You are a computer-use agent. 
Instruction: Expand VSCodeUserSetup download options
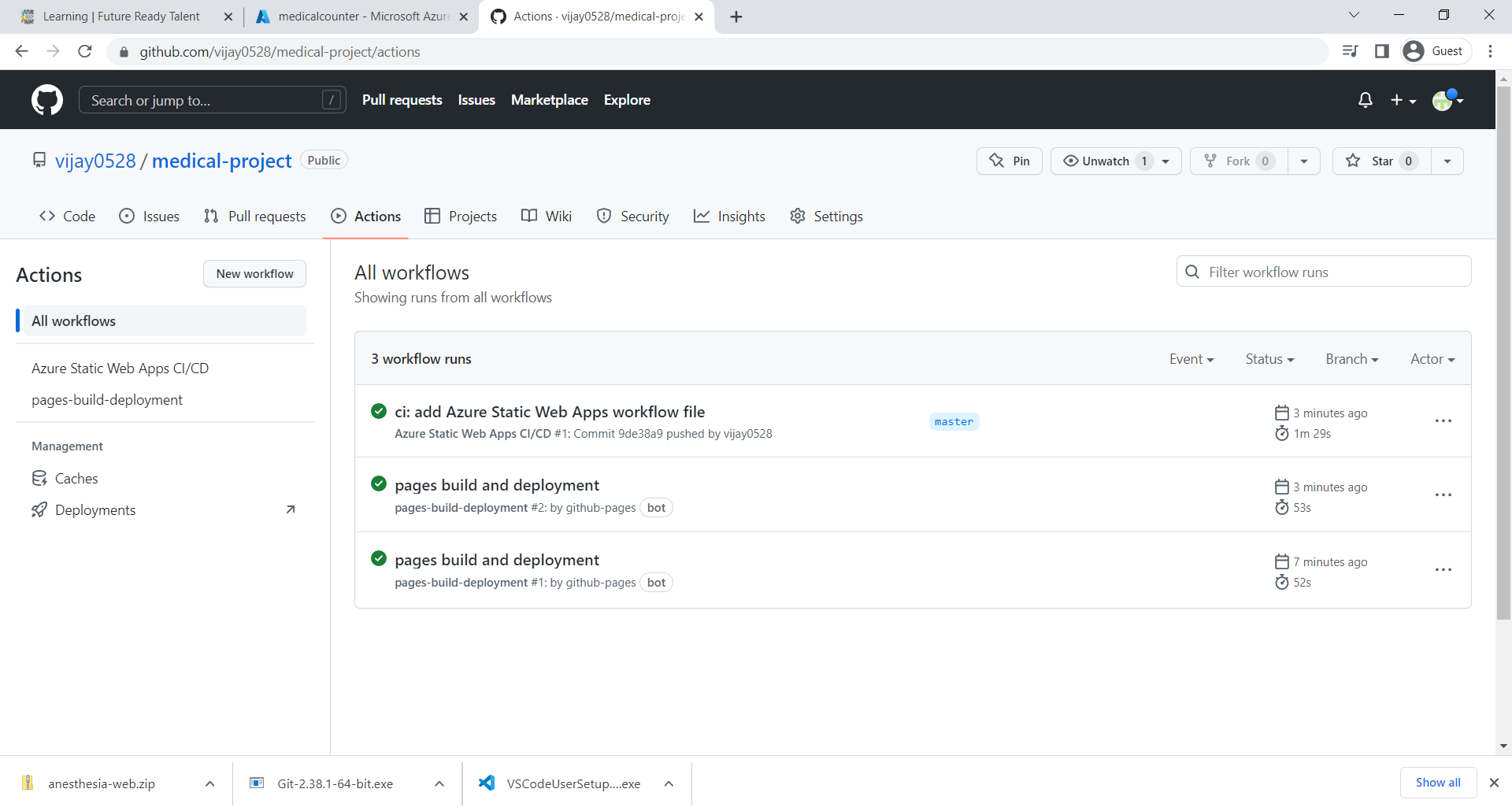669,783
